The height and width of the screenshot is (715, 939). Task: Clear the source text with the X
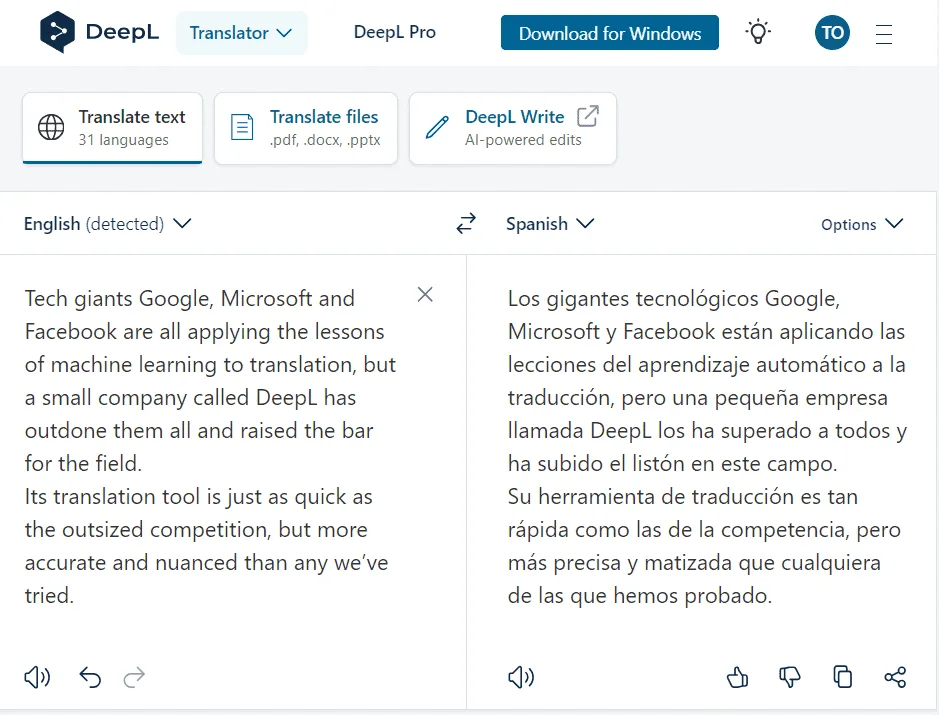click(x=424, y=294)
